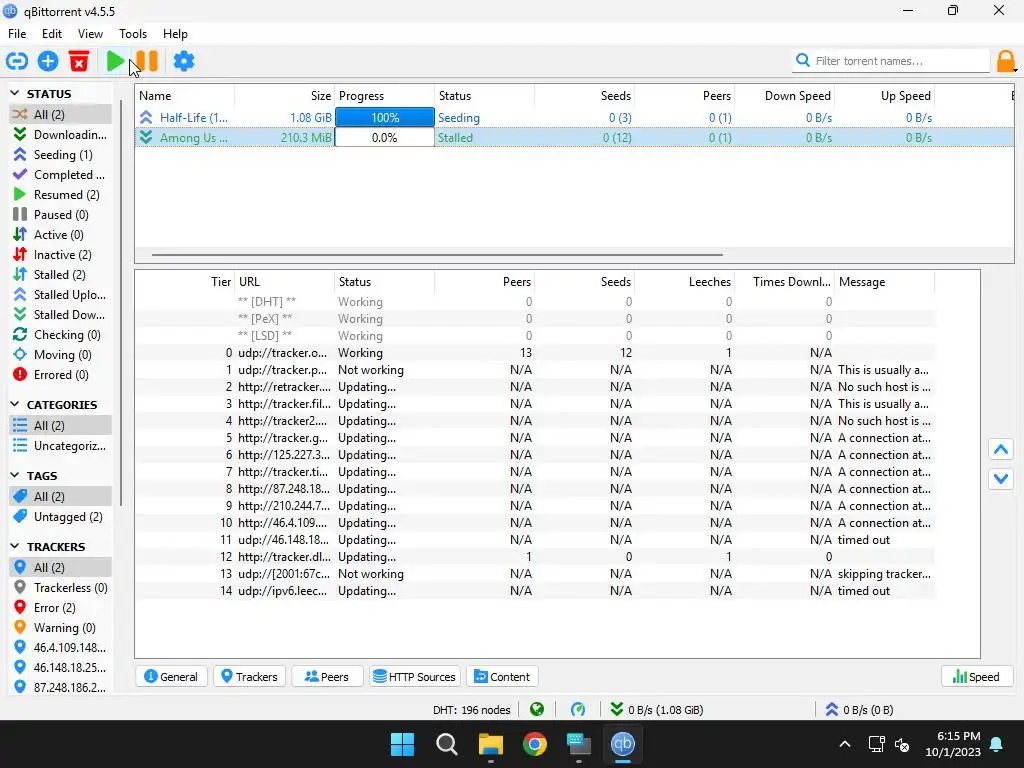Select the Downloading status filter

click(61, 135)
